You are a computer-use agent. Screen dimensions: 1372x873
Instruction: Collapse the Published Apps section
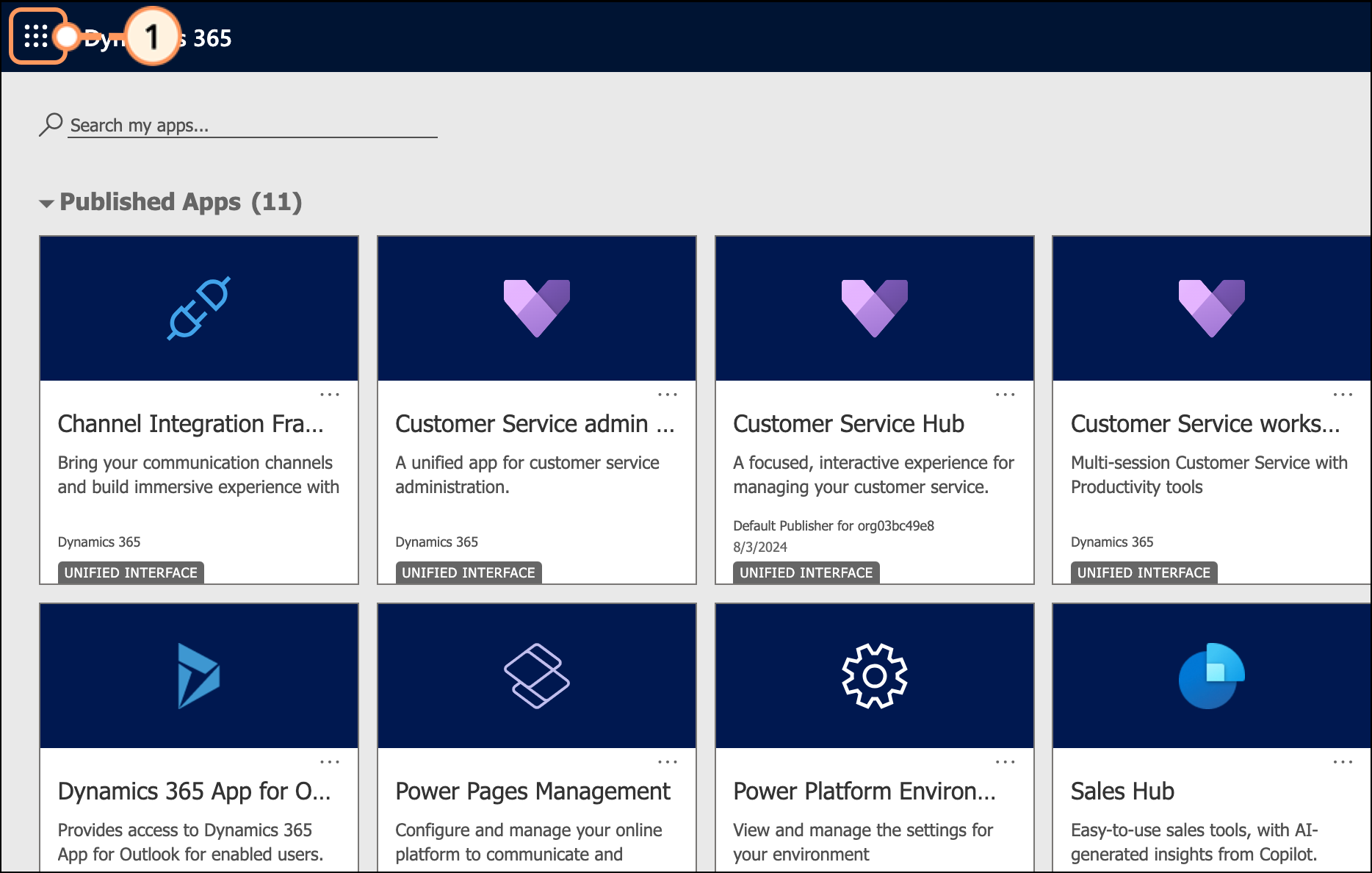pyautogui.click(x=46, y=204)
